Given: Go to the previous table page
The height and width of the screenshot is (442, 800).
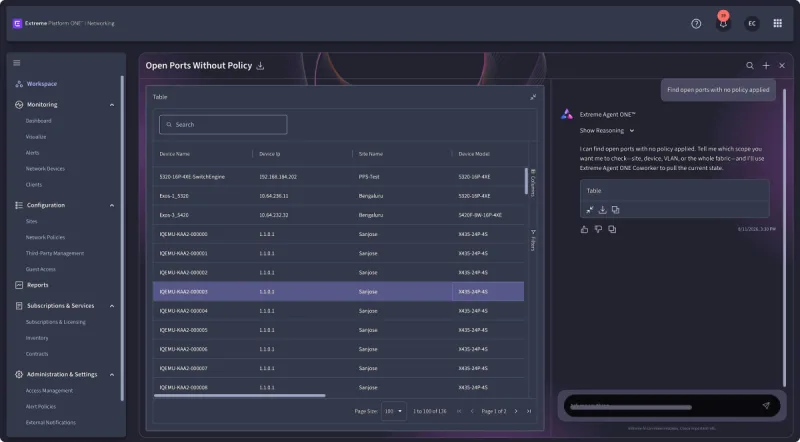Looking at the screenshot, I should [472, 411].
